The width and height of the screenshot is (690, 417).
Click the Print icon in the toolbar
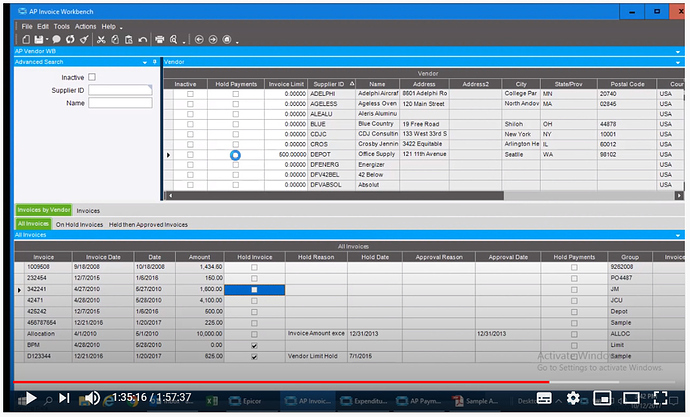[x=160, y=39]
